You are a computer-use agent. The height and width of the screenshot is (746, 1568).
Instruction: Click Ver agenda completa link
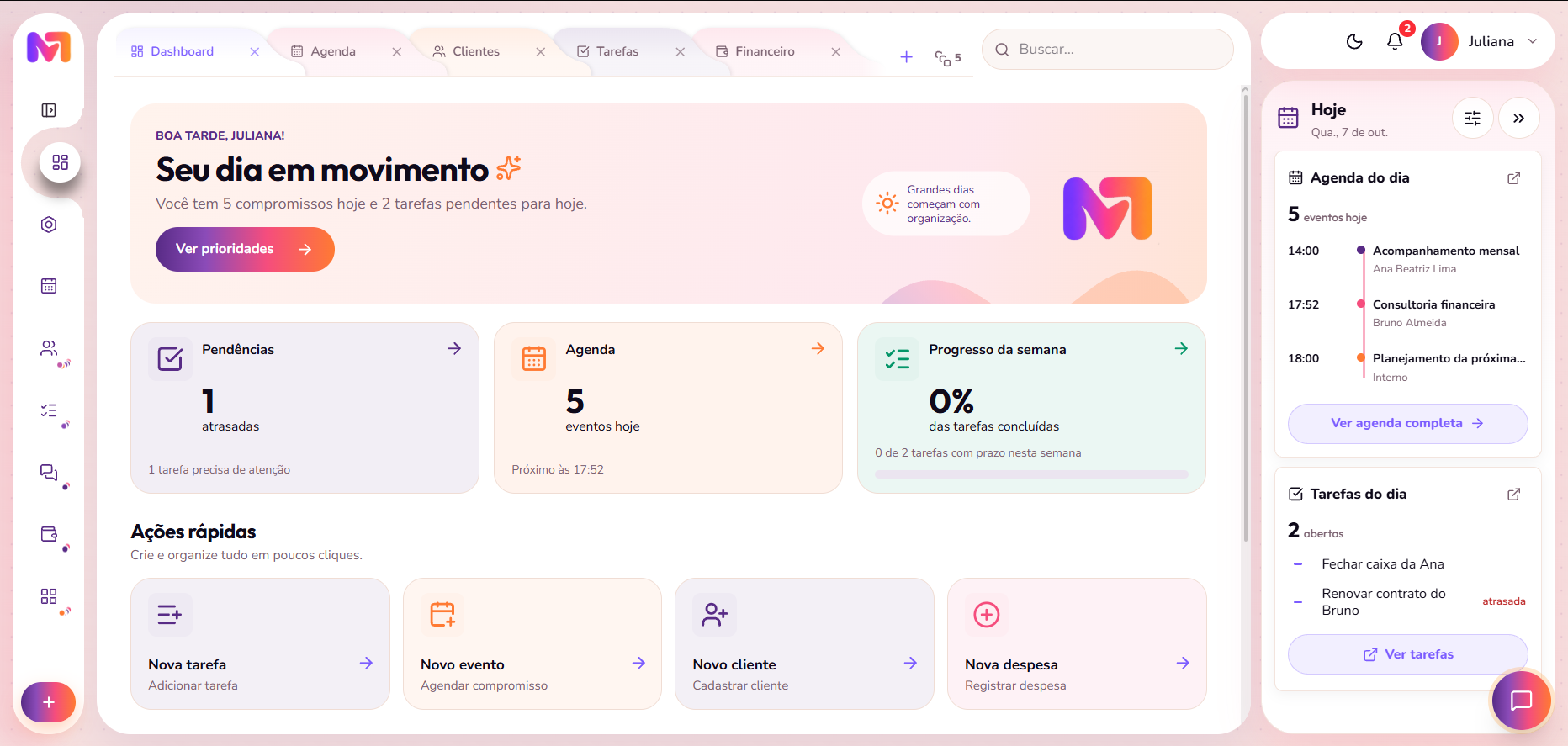[x=1407, y=423]
